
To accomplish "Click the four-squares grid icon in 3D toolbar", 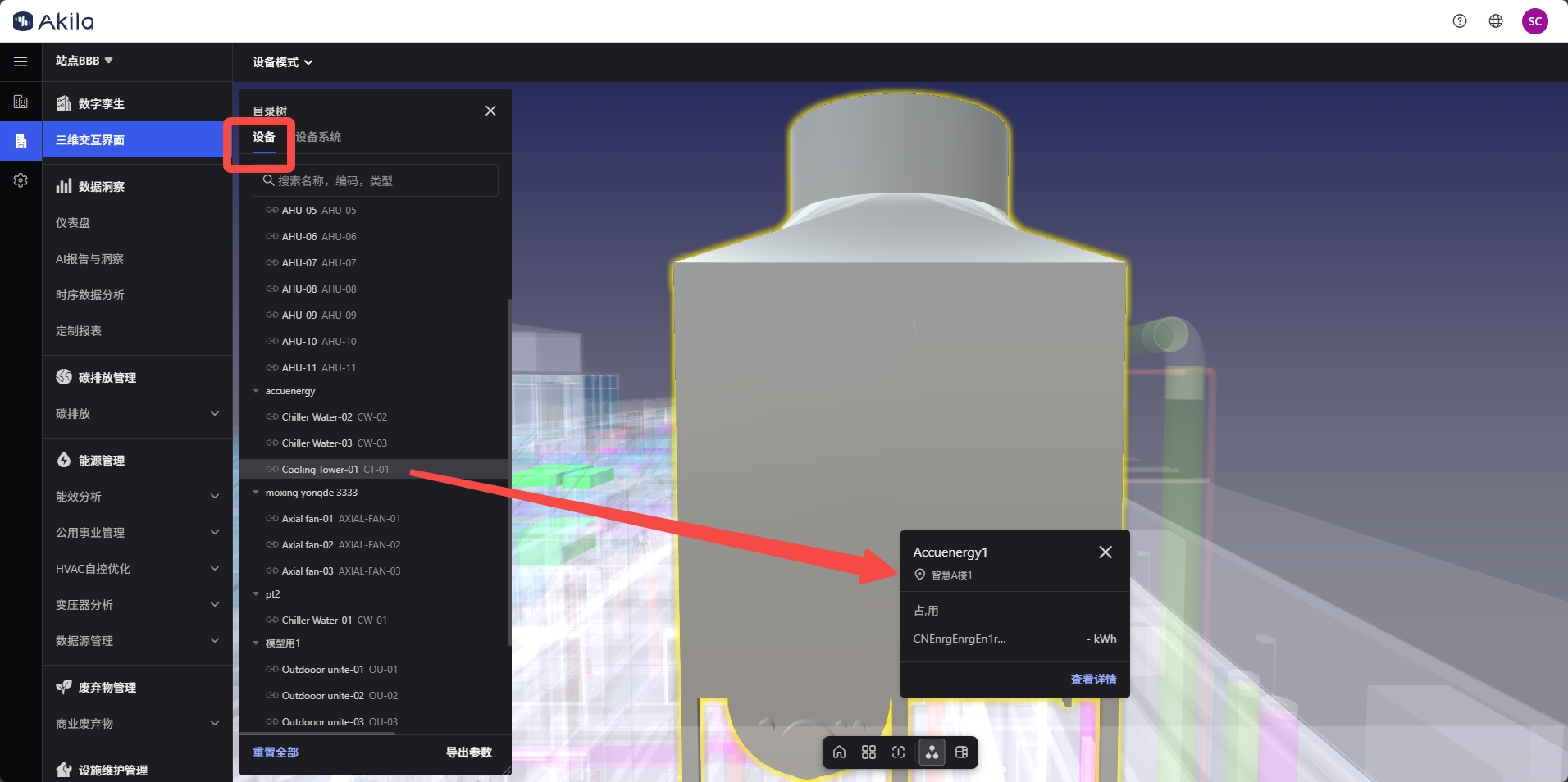I will [868, 752].
